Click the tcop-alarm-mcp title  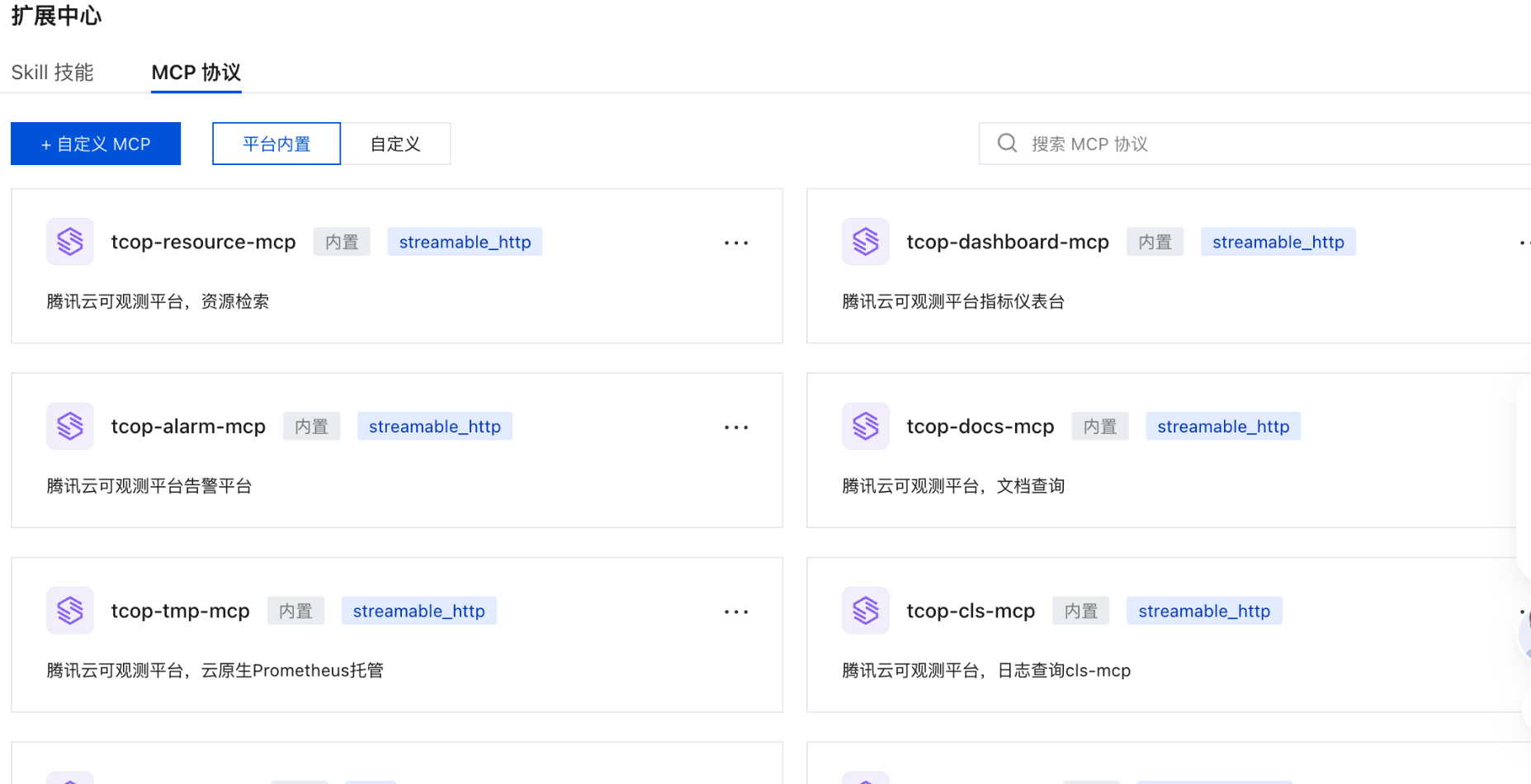click(188, 427)
